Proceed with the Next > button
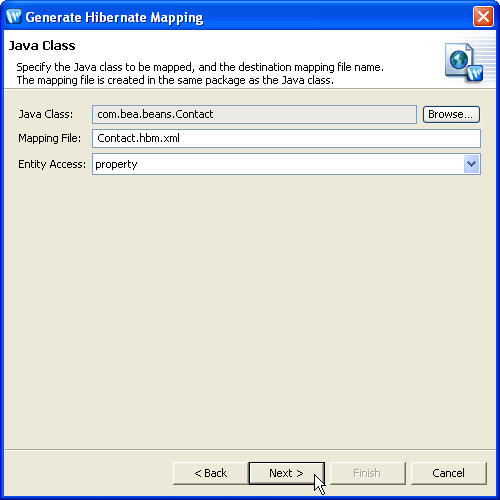This screenshot has height=500, width=500. [286, 473]
